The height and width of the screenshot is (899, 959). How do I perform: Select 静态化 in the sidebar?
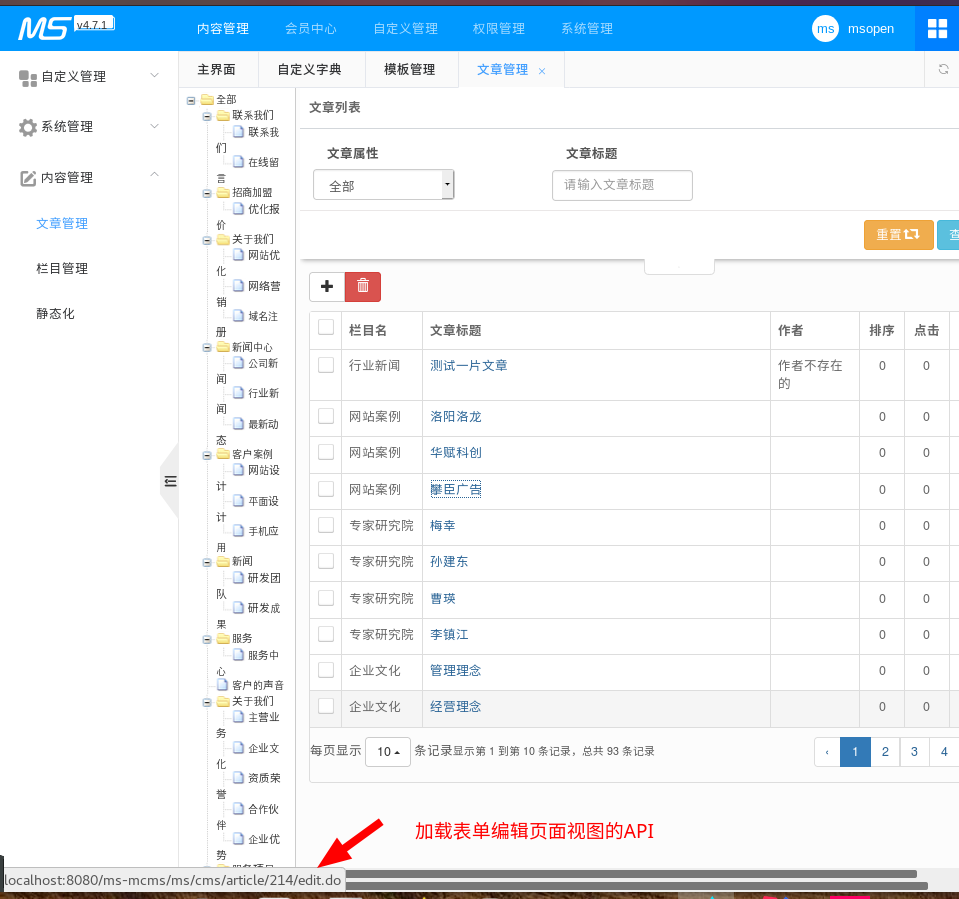[x=55, y=314]
